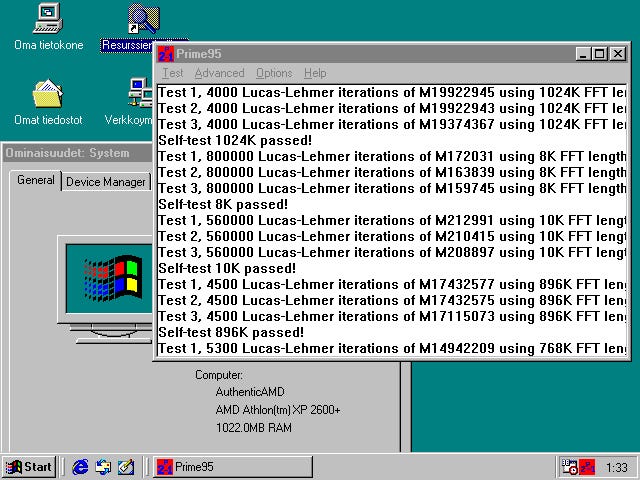Click the Test 1 line for M14942209
Screen dimensions: 640x480
coord(392,348)
